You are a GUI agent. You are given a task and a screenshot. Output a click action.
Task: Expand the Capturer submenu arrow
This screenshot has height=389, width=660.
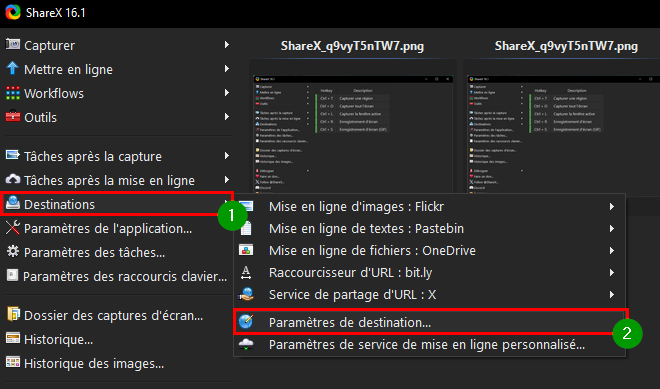click(227, 44)
